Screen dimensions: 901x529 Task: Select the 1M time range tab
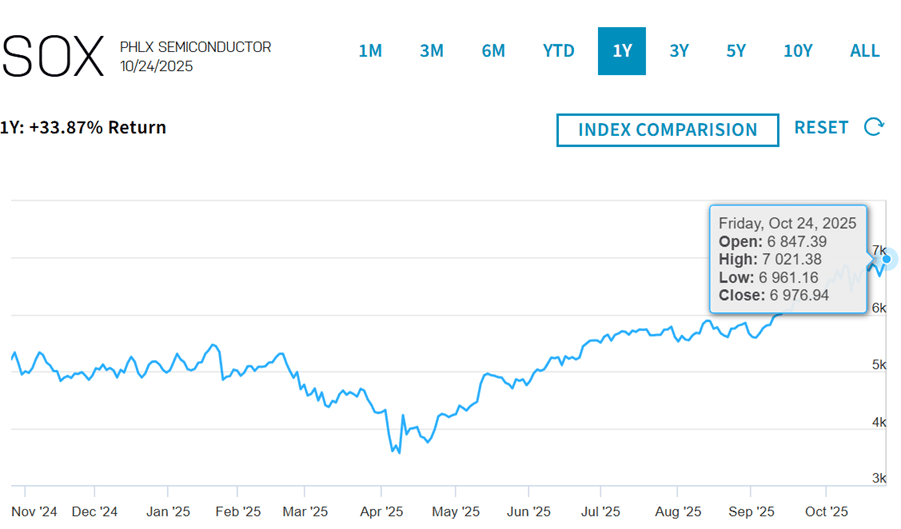(370, 51)
